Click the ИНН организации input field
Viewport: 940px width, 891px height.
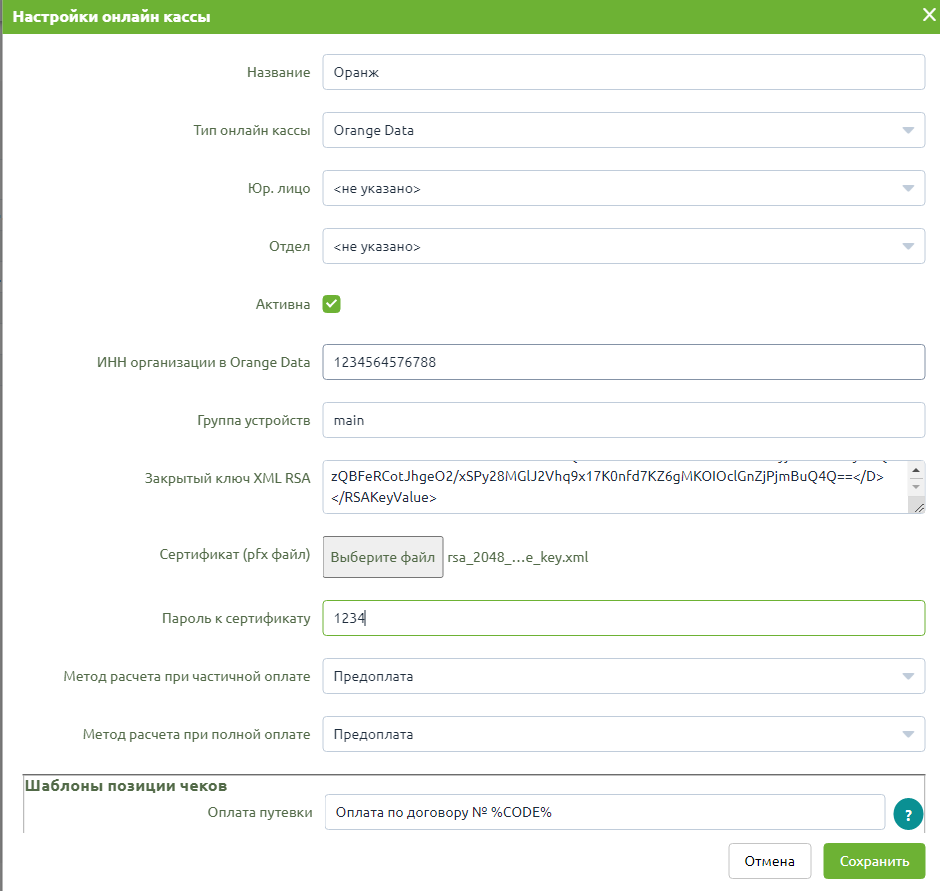coord(623,362)
